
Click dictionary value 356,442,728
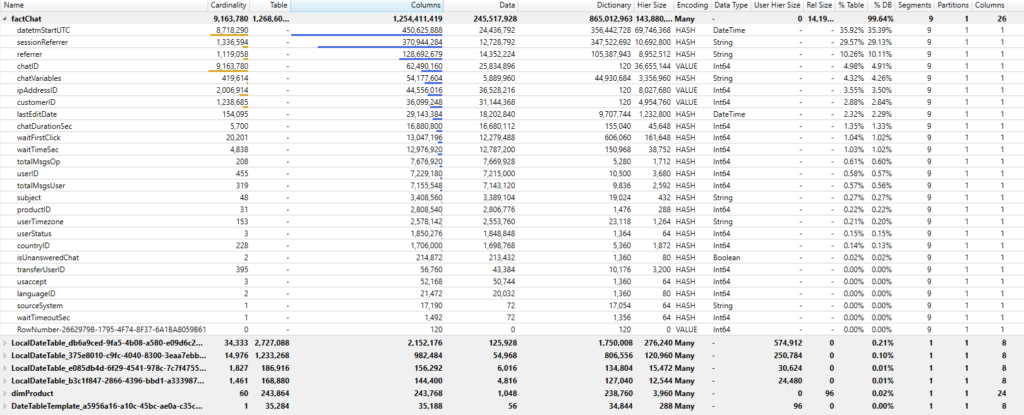point(611,30)
